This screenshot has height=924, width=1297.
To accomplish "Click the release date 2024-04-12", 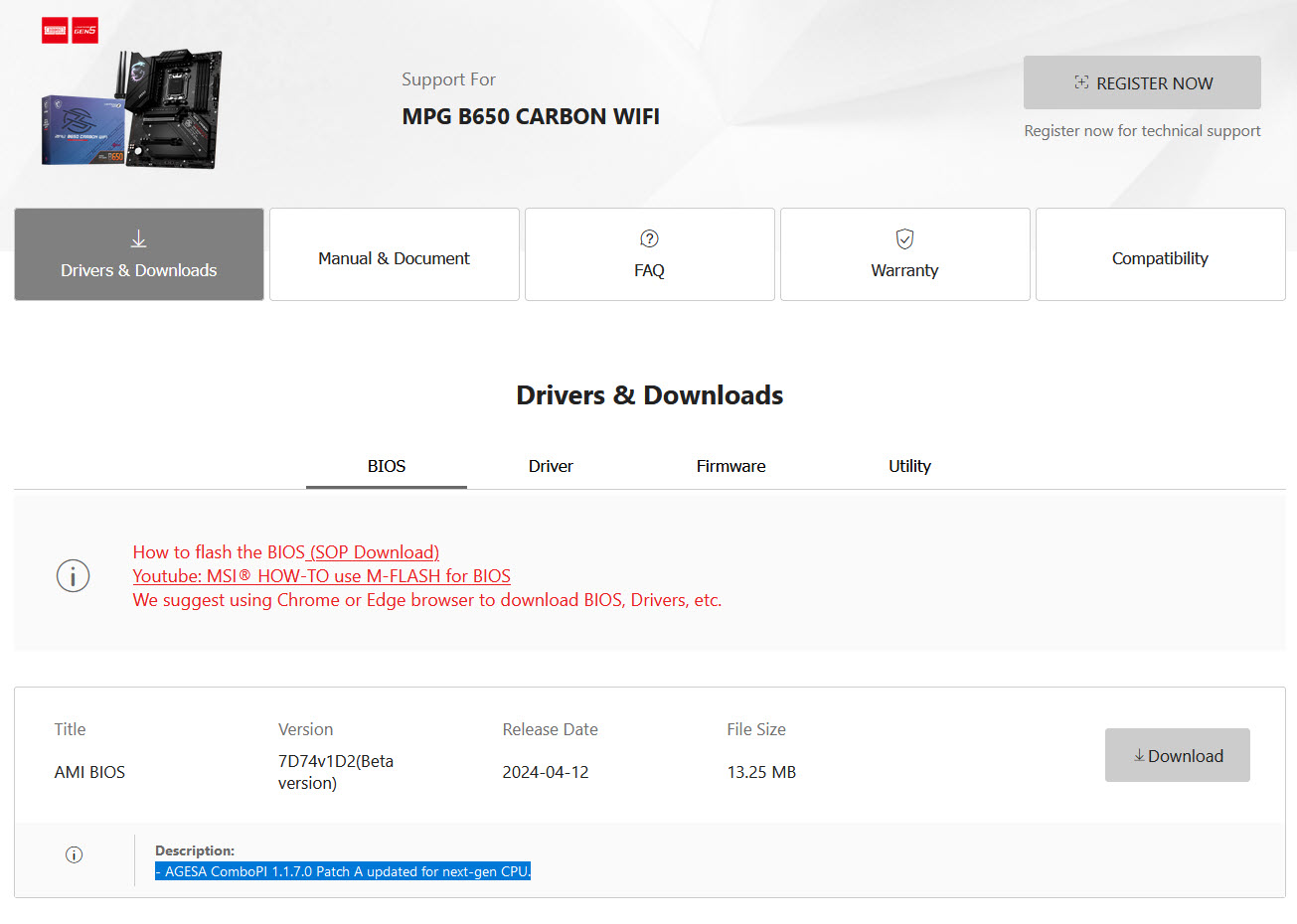I will (x=546, y=772).
